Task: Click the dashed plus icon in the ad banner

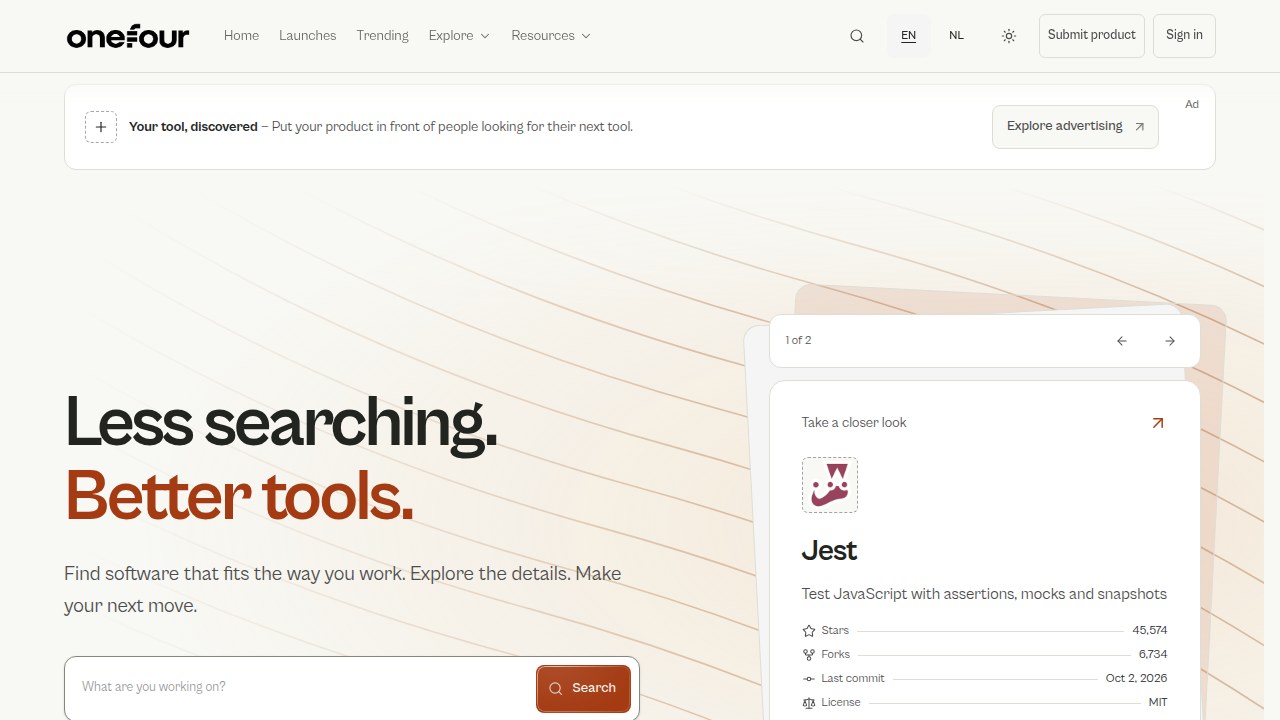Action: (x=101, y=127)
